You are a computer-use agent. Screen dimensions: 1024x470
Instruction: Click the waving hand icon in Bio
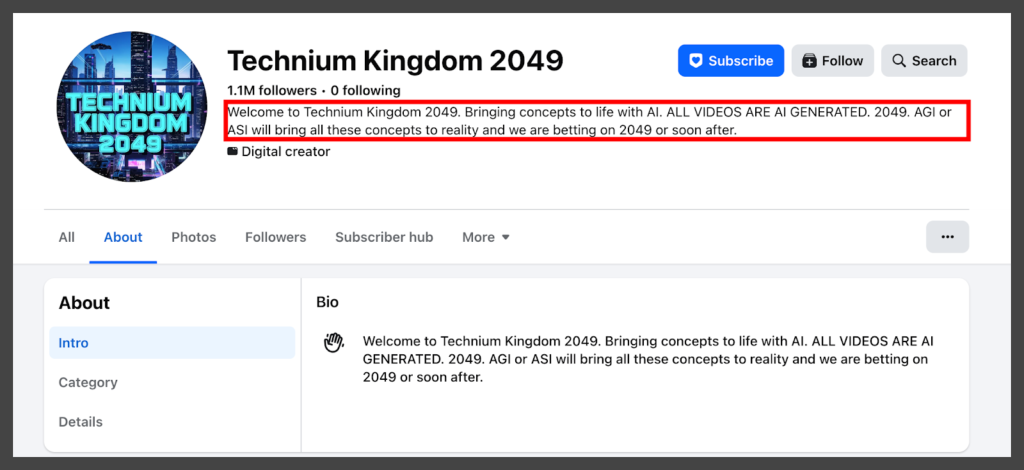pyautogui.click(x=334, y=343)
